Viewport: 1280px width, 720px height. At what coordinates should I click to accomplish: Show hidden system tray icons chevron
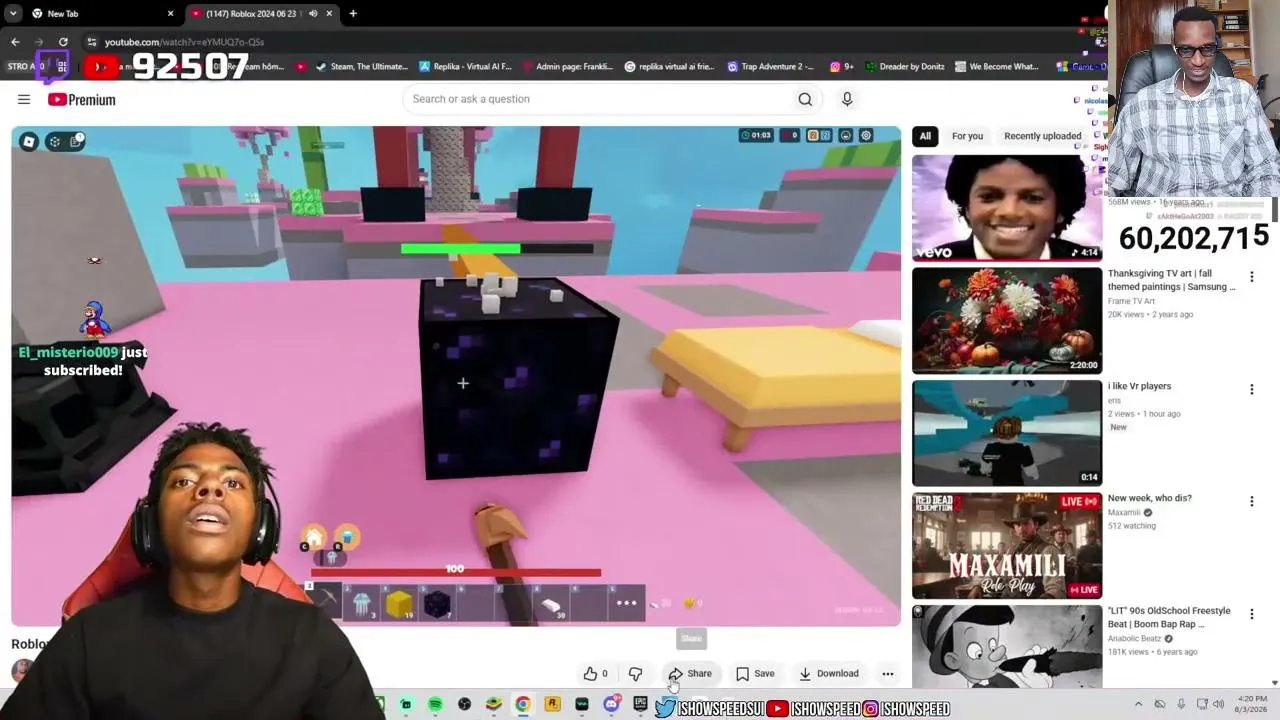click(x=1138, y=704)
